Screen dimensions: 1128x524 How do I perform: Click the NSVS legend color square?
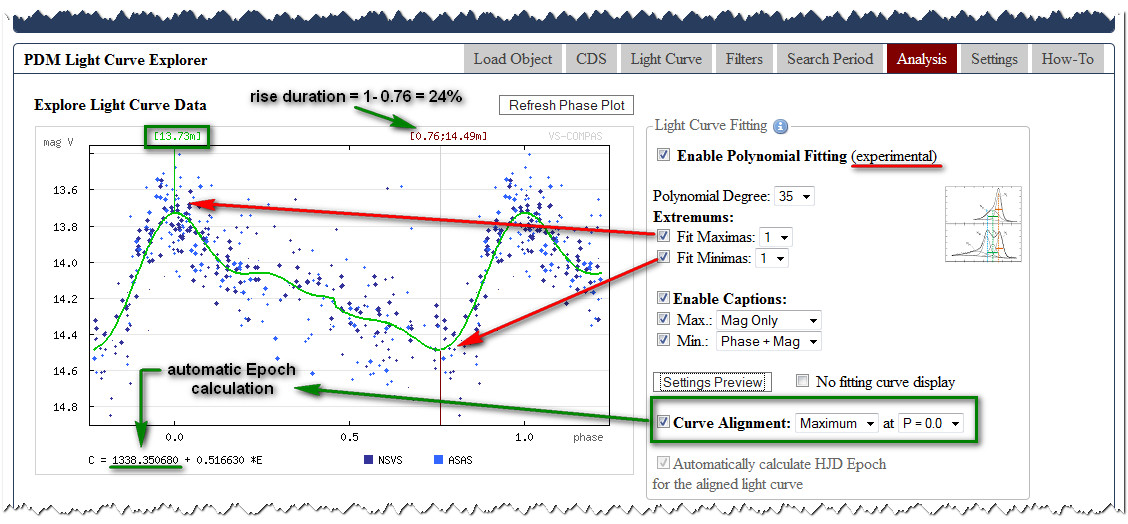[x=370, y=460]
